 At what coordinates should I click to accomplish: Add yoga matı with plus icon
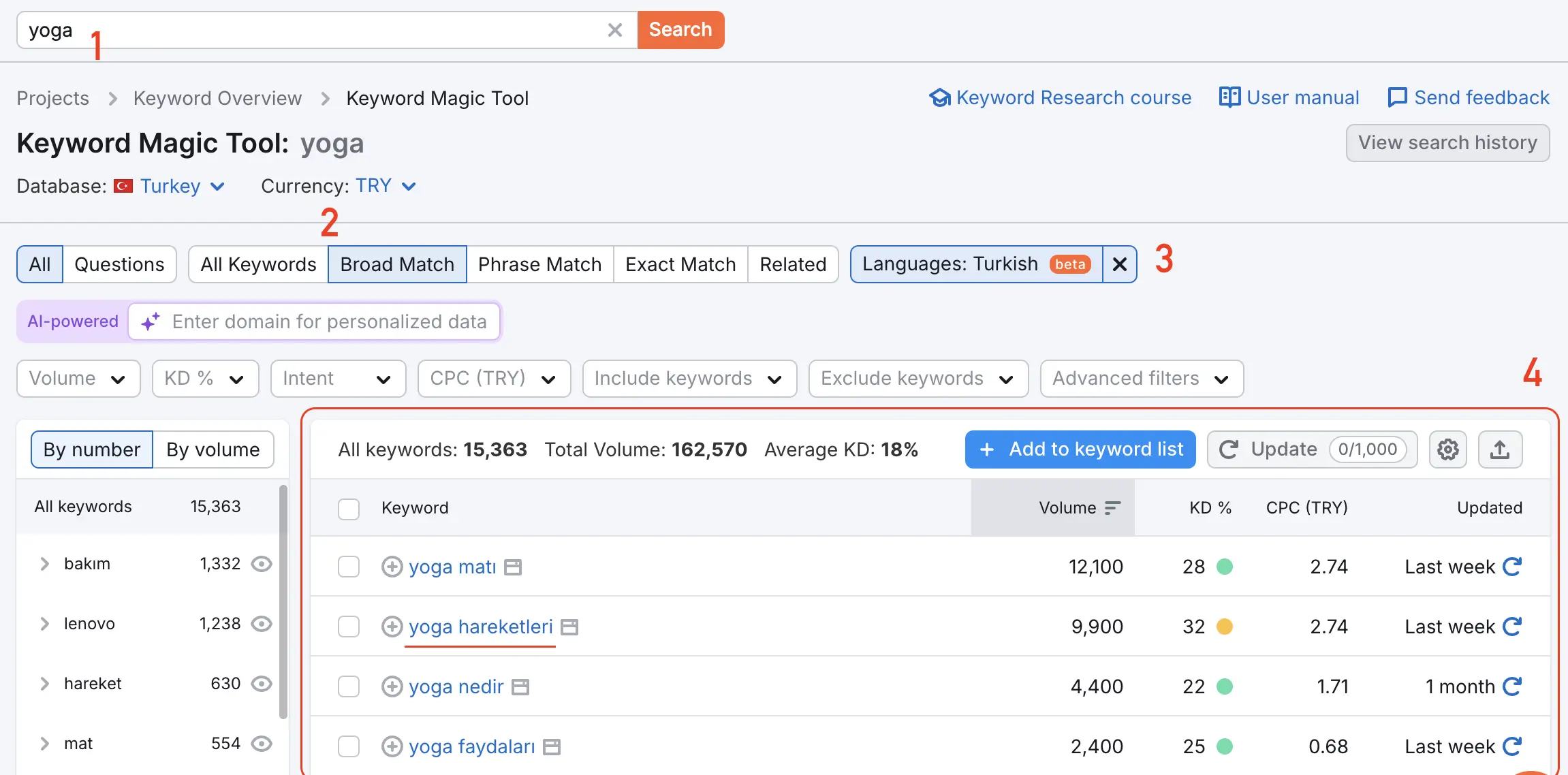[392, 567]
